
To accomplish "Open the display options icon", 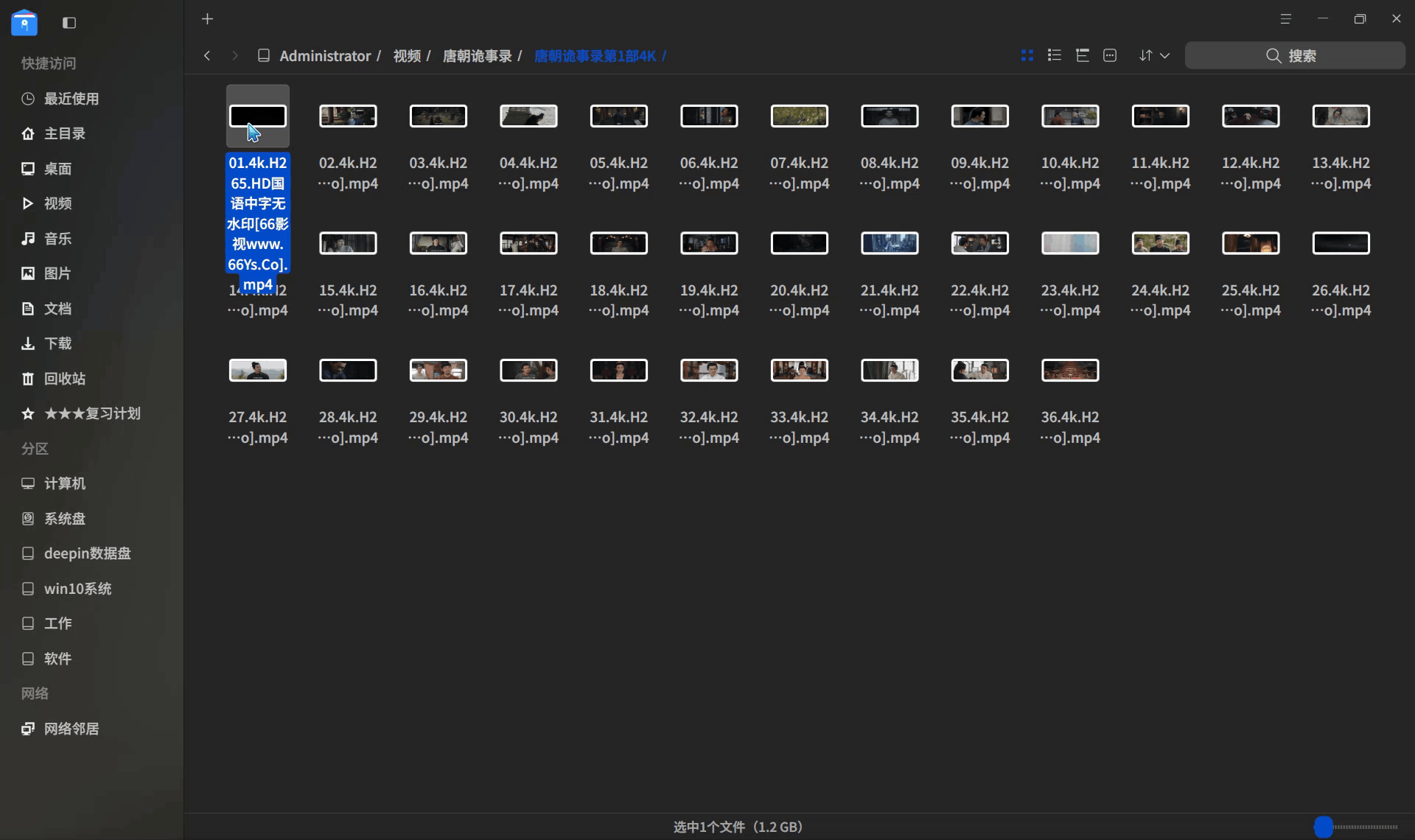I will click(x=1110, y=55).
